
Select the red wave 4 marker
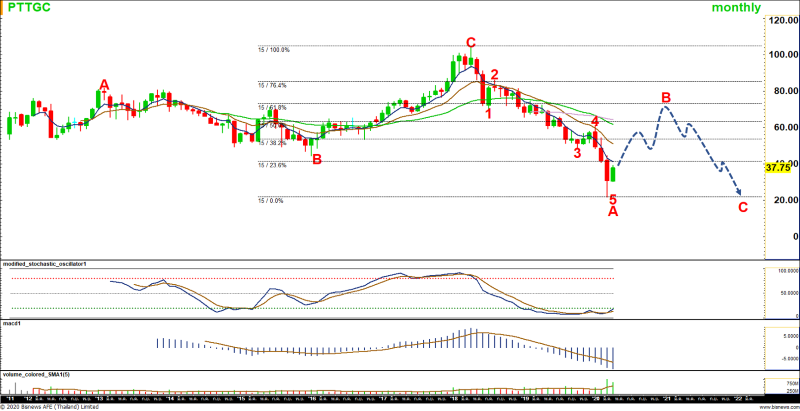click(x=595, y=121)
